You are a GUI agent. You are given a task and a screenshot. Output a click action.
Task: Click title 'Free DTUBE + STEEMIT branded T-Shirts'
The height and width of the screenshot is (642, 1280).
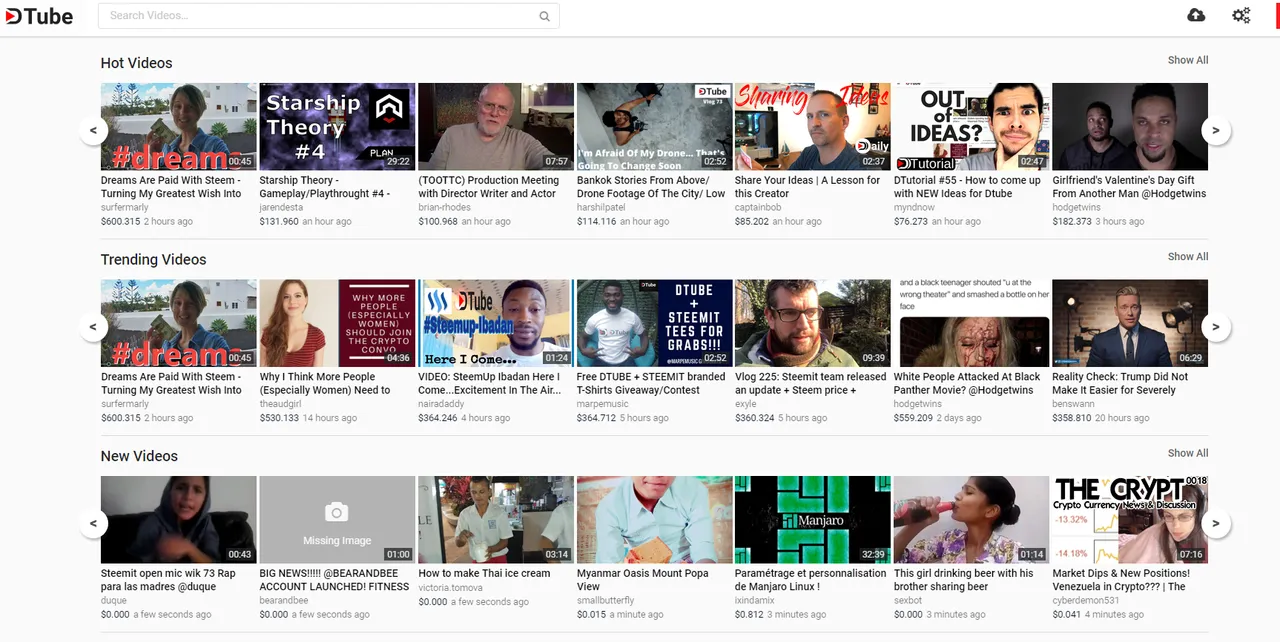tap(651, 384)
